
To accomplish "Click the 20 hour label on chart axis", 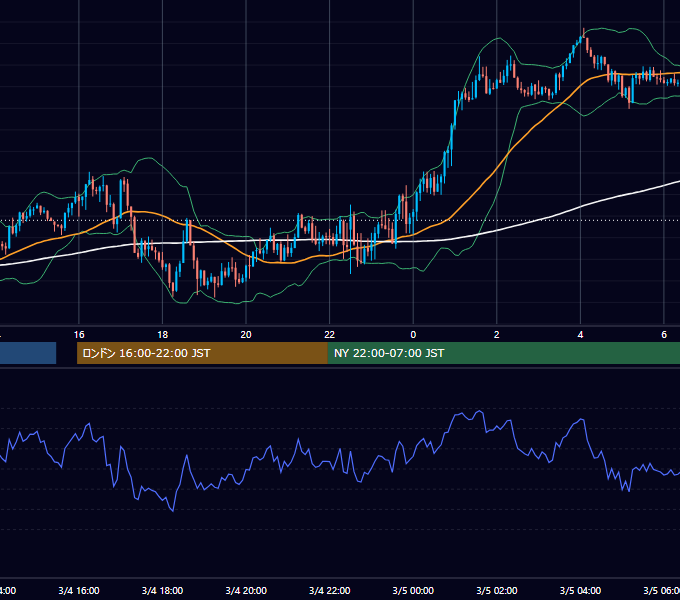I will [246, 335].
